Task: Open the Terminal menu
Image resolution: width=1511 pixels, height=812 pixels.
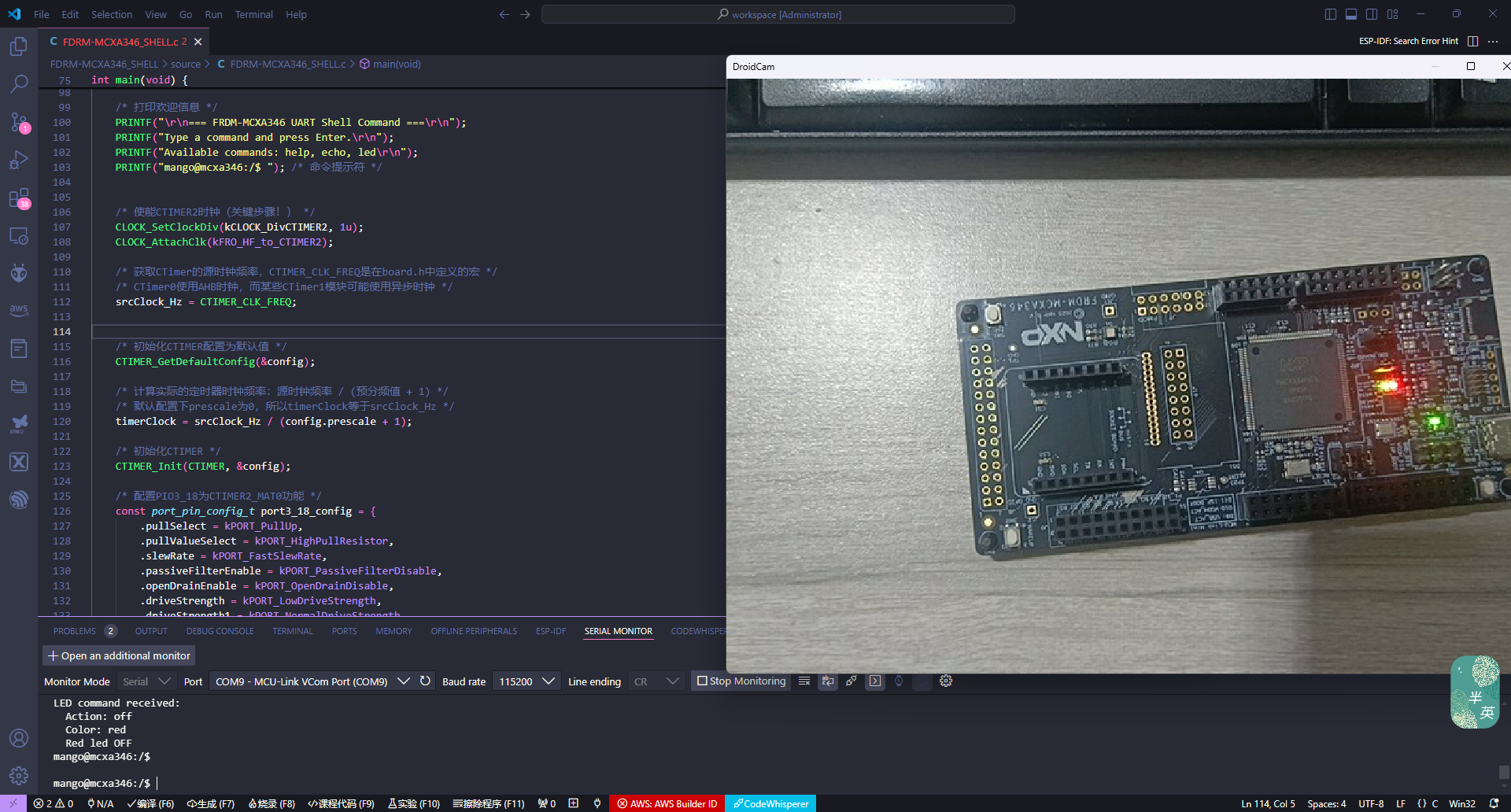Action: coord(253,14)
